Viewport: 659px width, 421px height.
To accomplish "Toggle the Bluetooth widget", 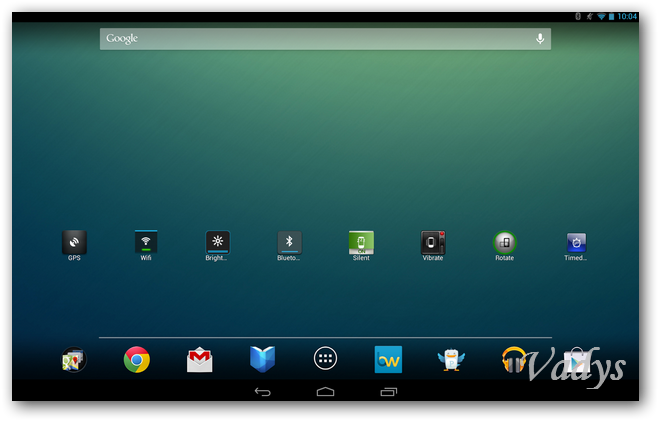I will click(x=289, y=242).
